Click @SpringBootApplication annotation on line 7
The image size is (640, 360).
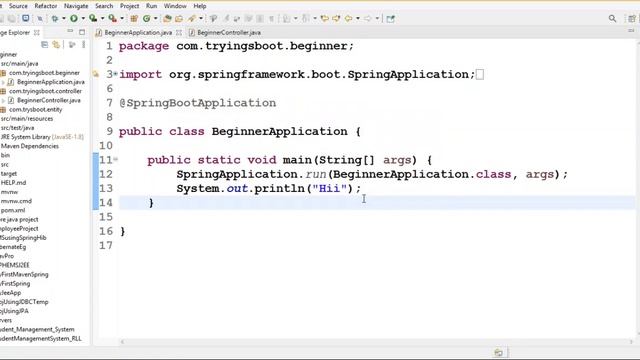[x=198, y=103]
